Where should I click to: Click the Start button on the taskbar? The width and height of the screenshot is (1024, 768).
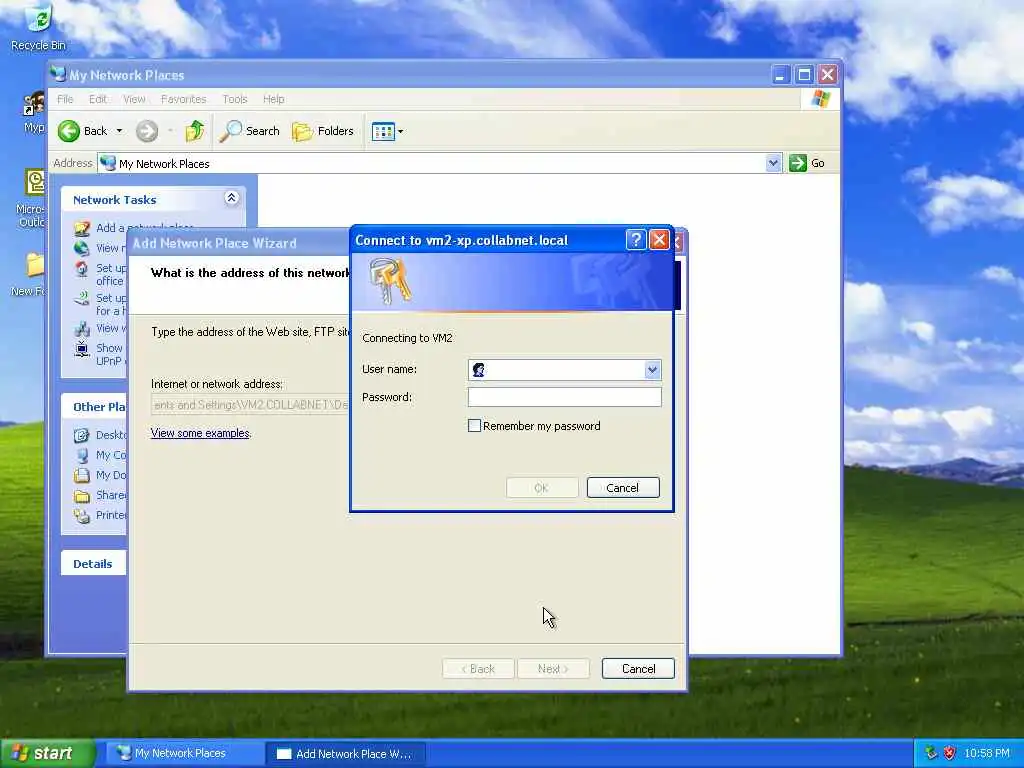tap(47, 754)
